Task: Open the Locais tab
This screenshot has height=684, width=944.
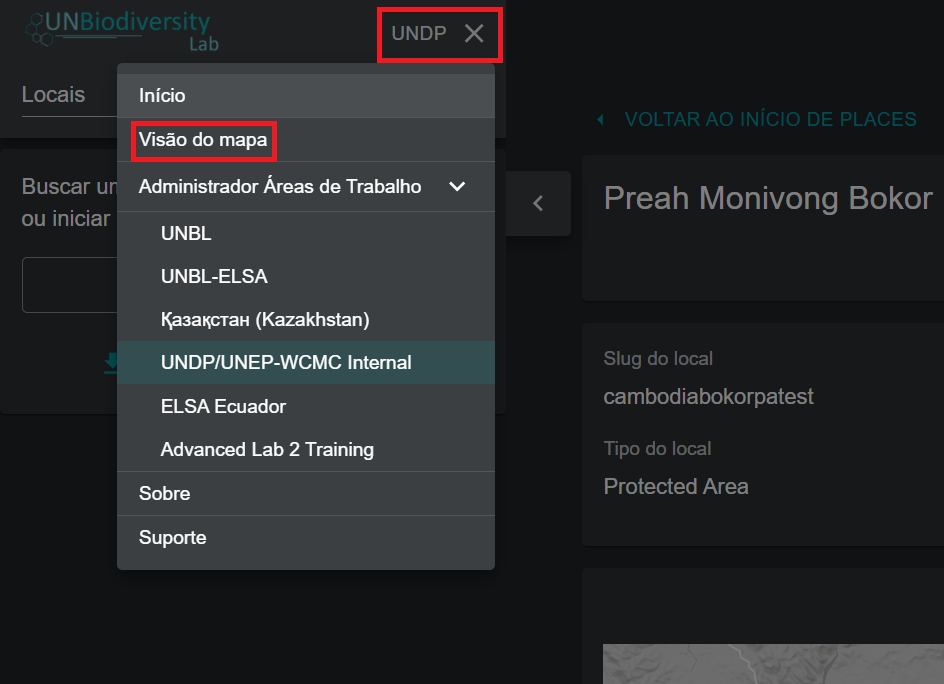Action: coord(53,95)
